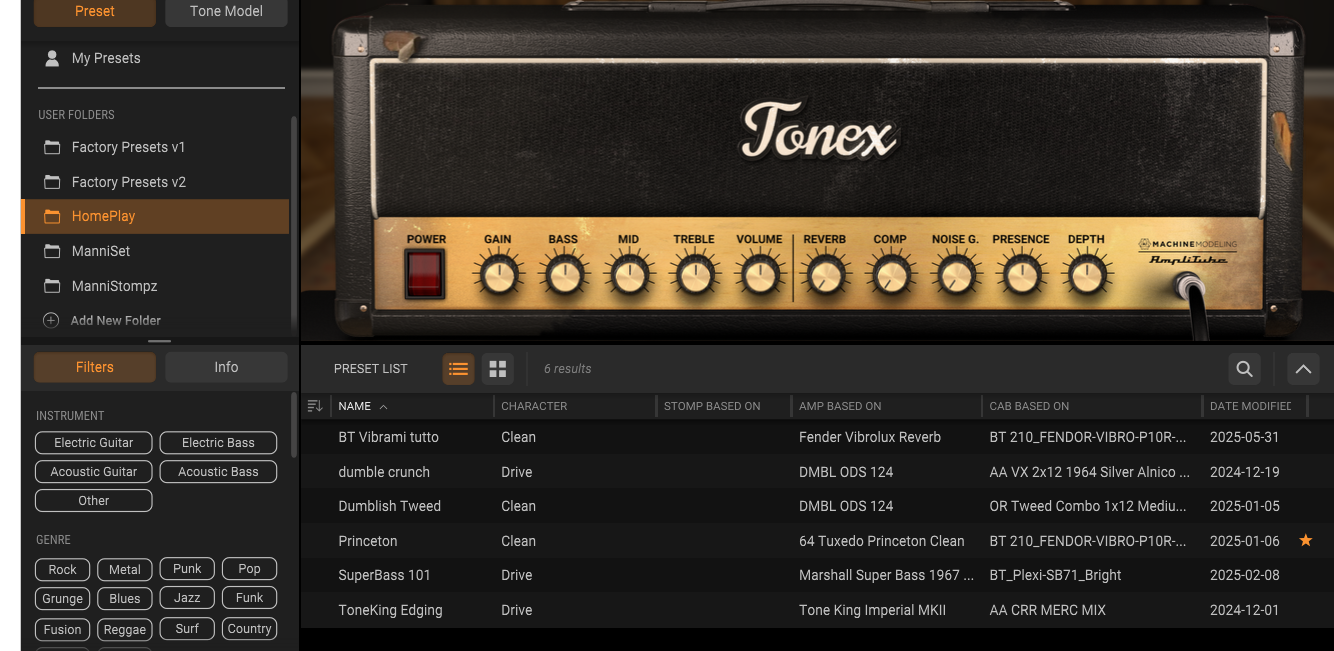Switch preset list to list view

click(x=458, y=369)
